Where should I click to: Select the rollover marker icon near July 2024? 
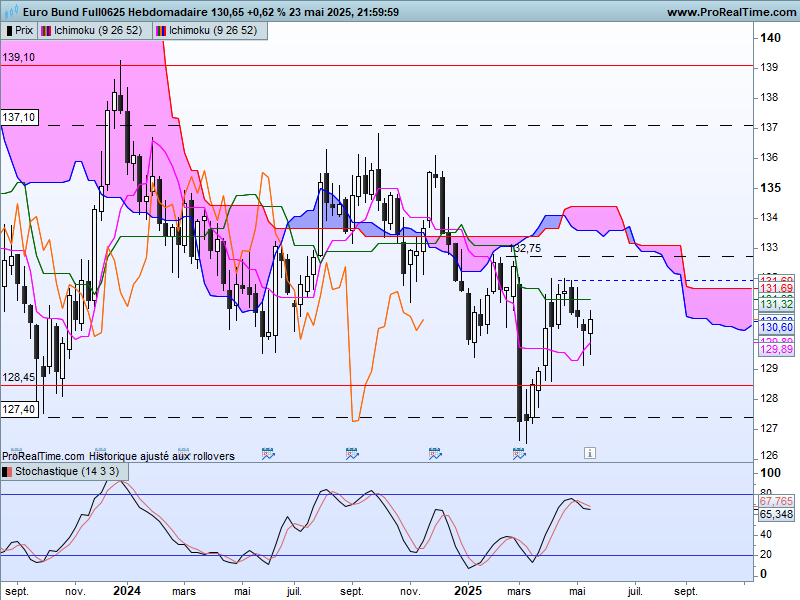[x=268, y=453]
